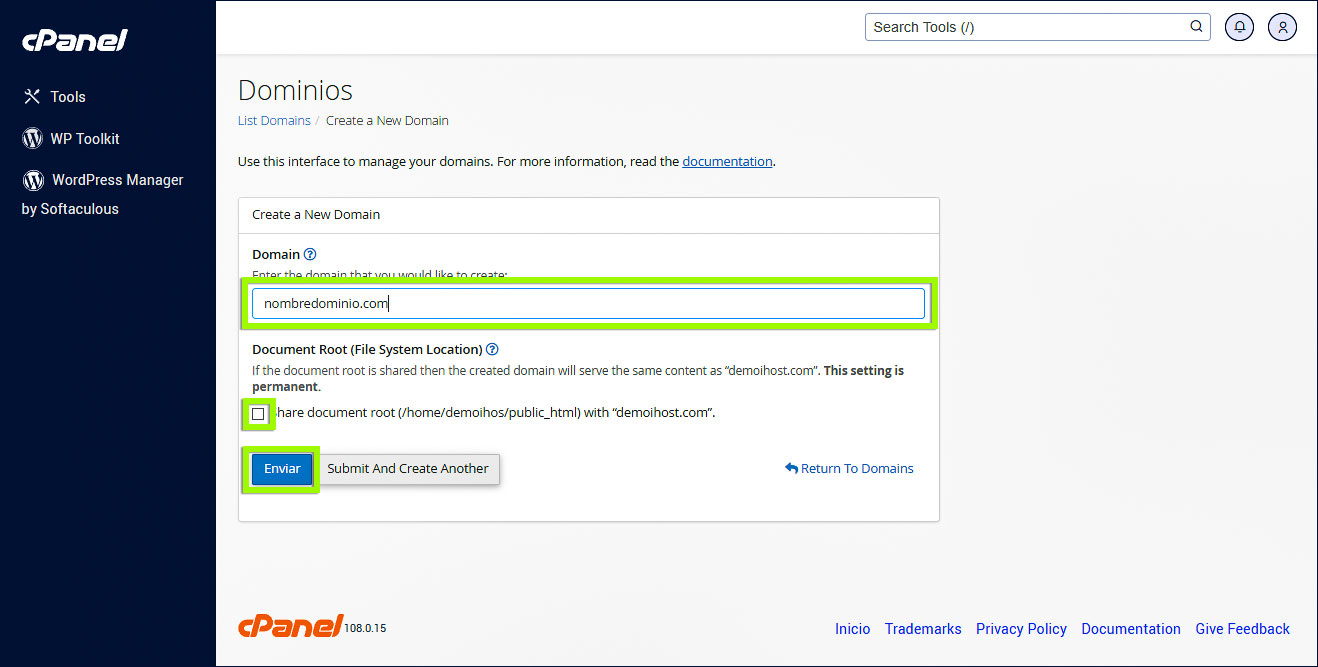Image resolution: width=1318 pixels, height=667 pixels.
Task: Click the Domain help question icon
Action: click(x=310, y=255)
